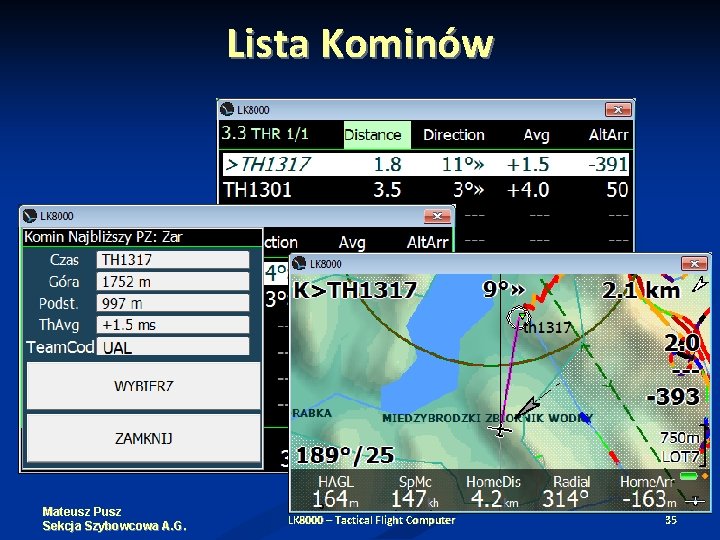Click the glider aircraft symbol on map
Viewport: 720px width, 540px height.
(500, 430)
